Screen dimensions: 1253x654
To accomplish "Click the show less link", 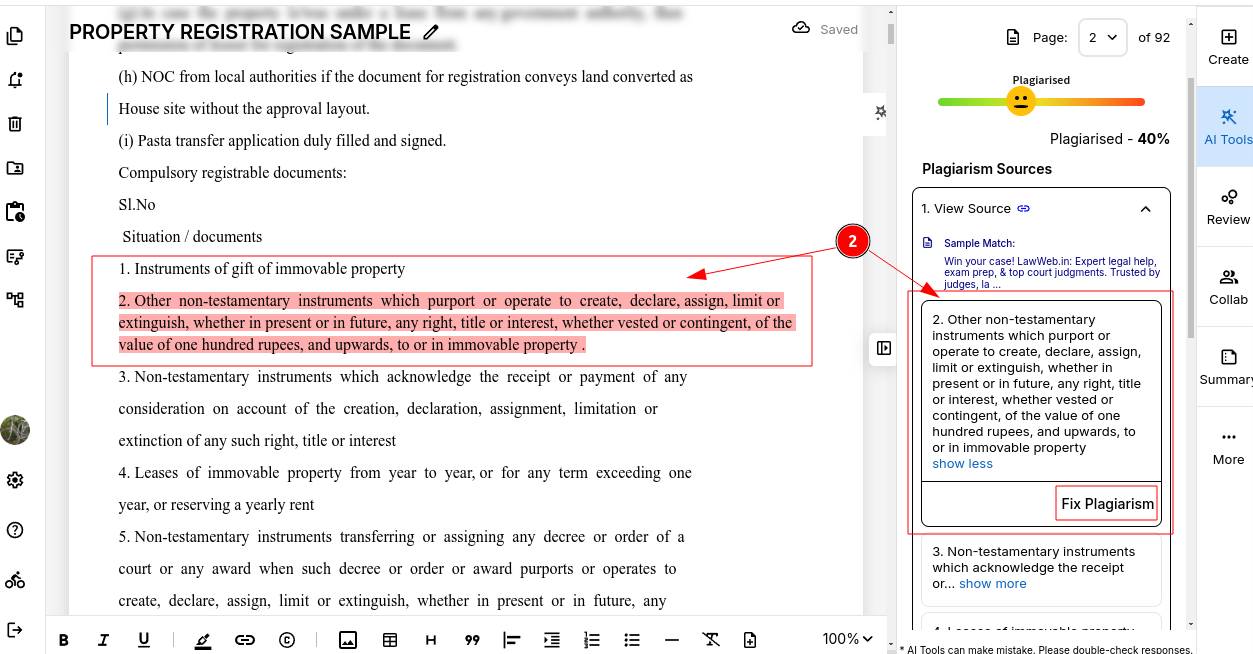I will coord(962,464).
